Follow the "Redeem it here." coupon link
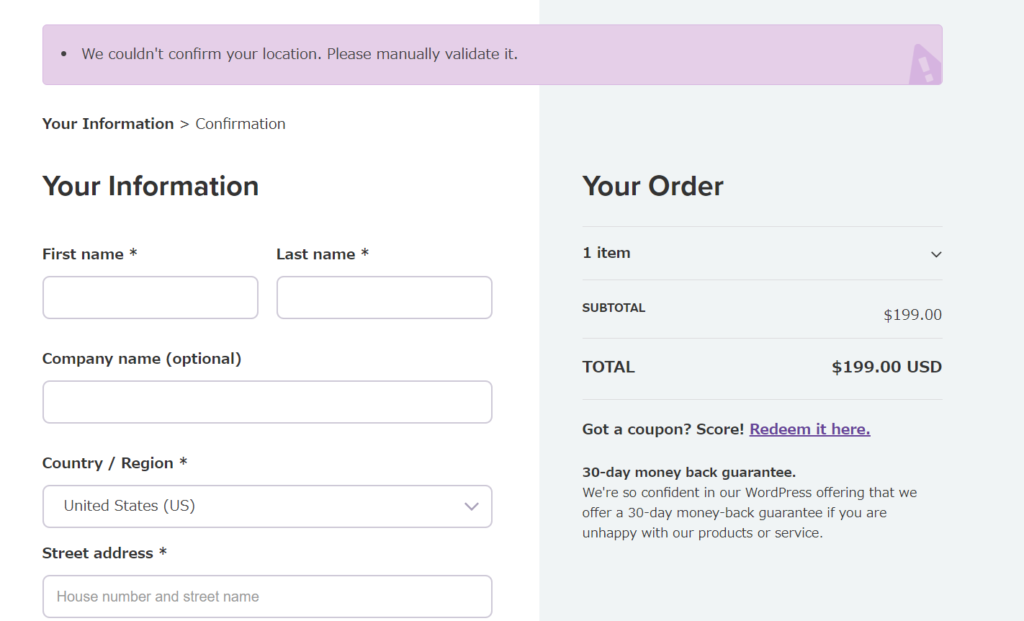1024x621 pixels. [x=809, y=429]
